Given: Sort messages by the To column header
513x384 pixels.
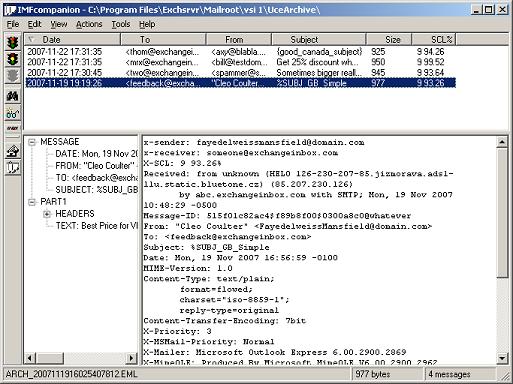Looking at the screenshot, I should point(163,39).
